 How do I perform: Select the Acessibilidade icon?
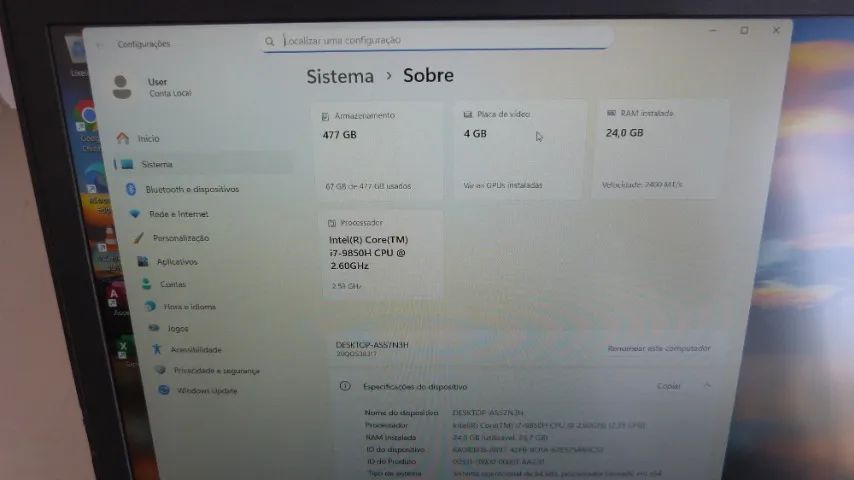click(x=157, y=349)
